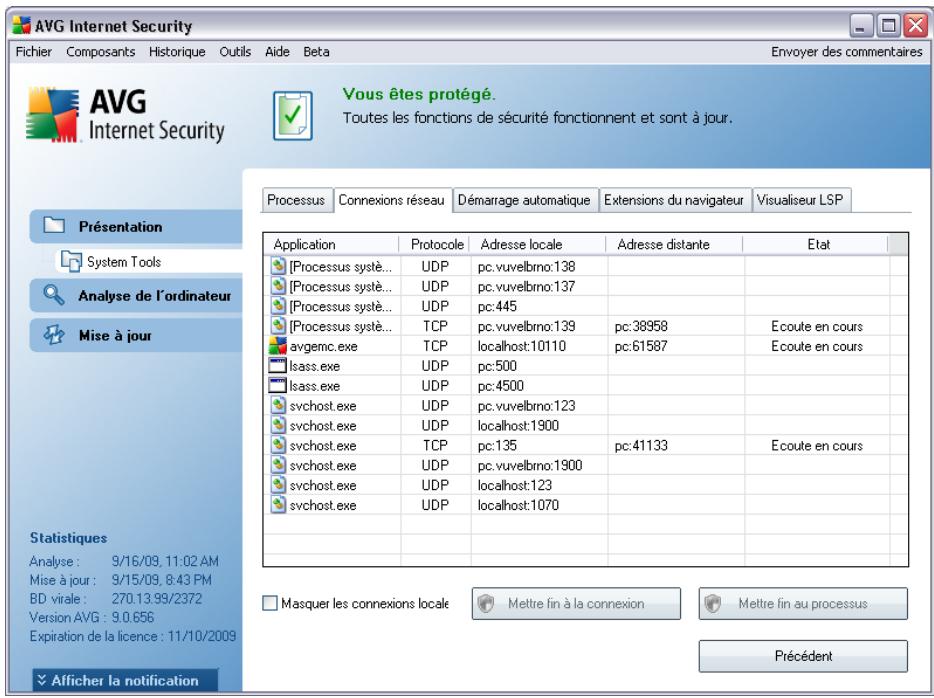Viewport: 934px width, 698px height.
Task: Open the Aide menu
Action: [x=277, y=52]
